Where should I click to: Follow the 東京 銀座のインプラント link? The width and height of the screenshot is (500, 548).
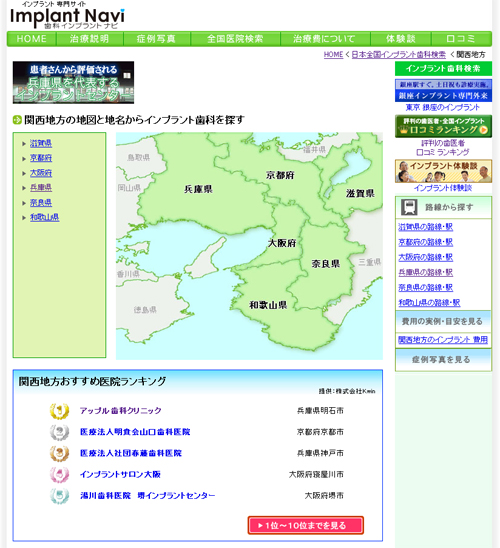coord(443,107)
